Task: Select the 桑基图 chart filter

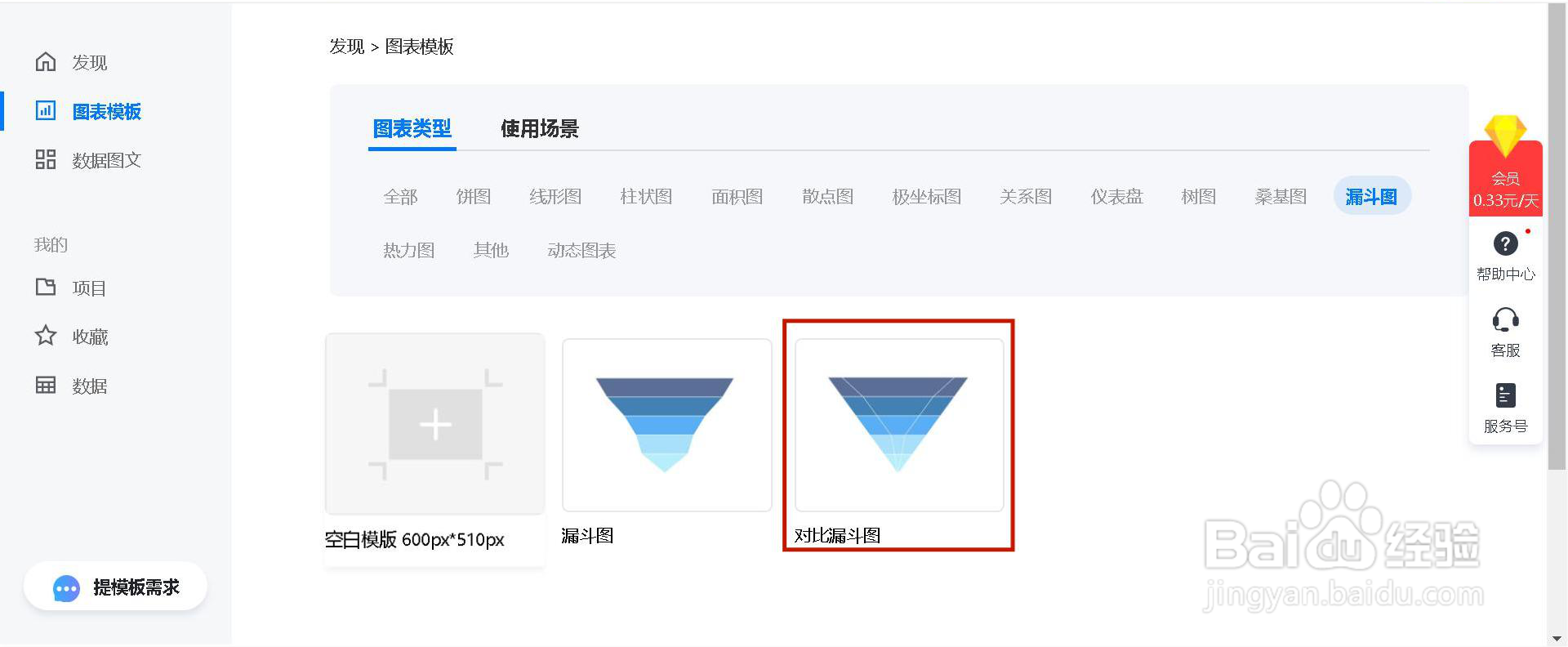Action: [x=1281, y=197]
